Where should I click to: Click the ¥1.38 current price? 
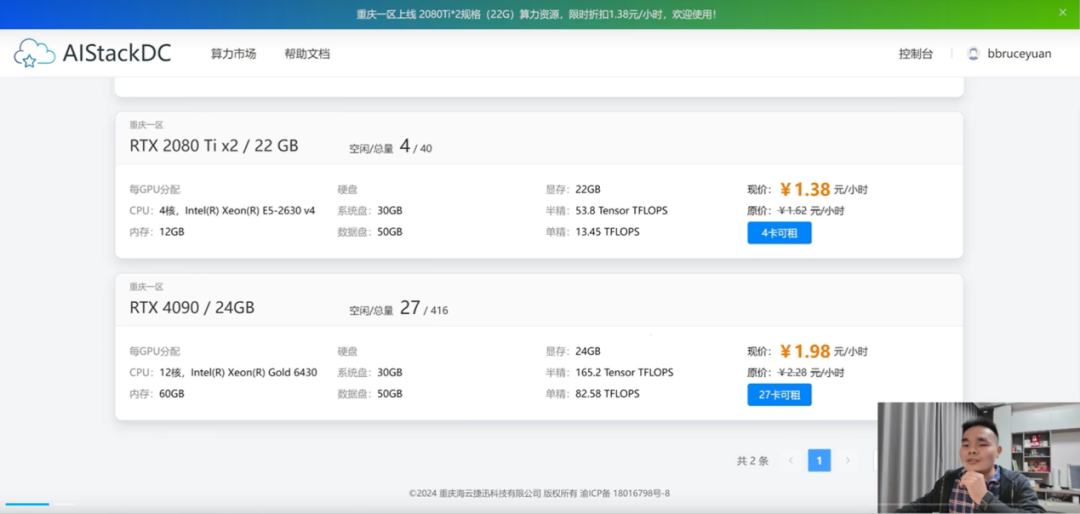pyautogui.click(x=804, y=189)
